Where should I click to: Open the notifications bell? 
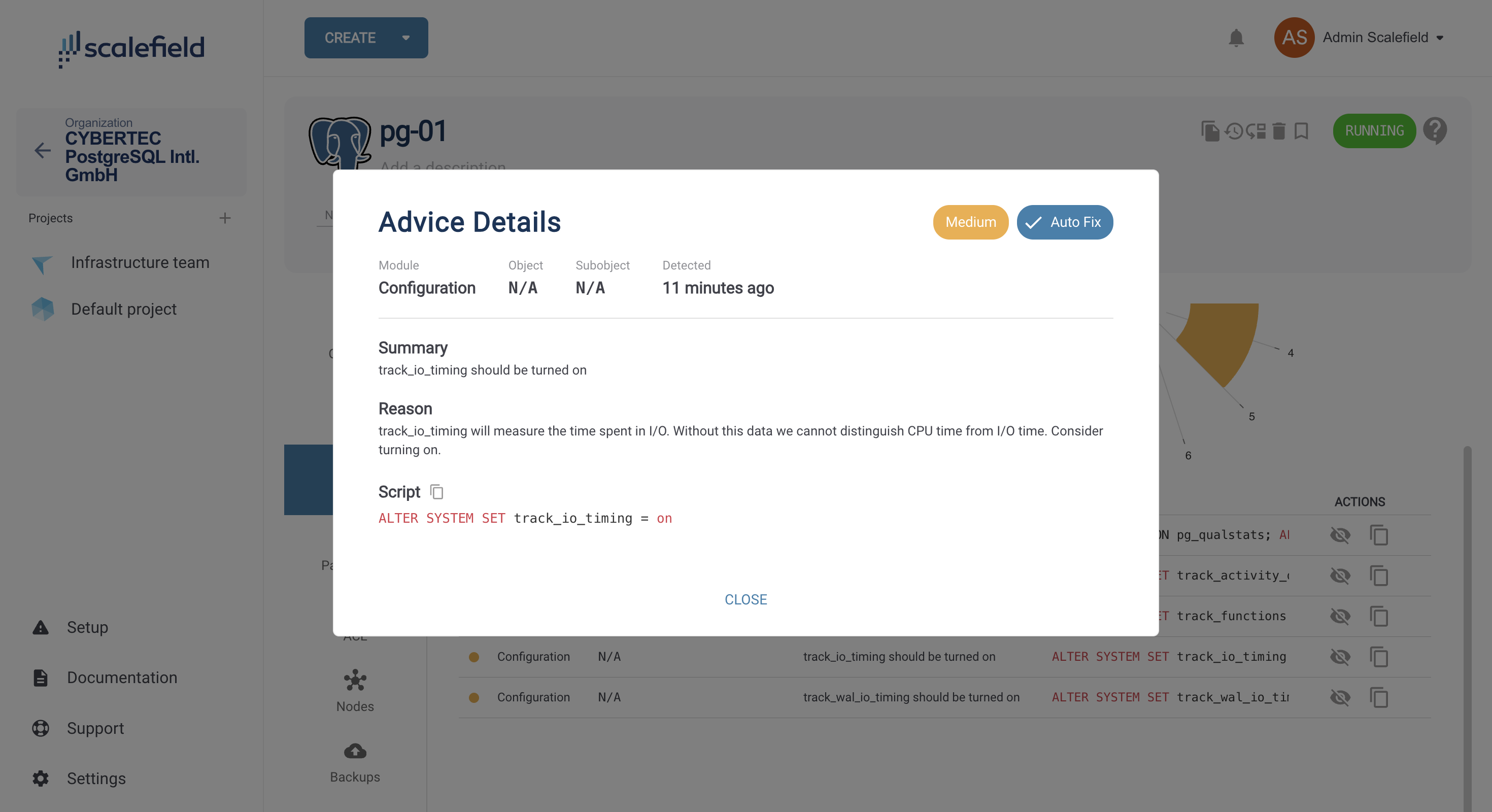click(1236, 38)
